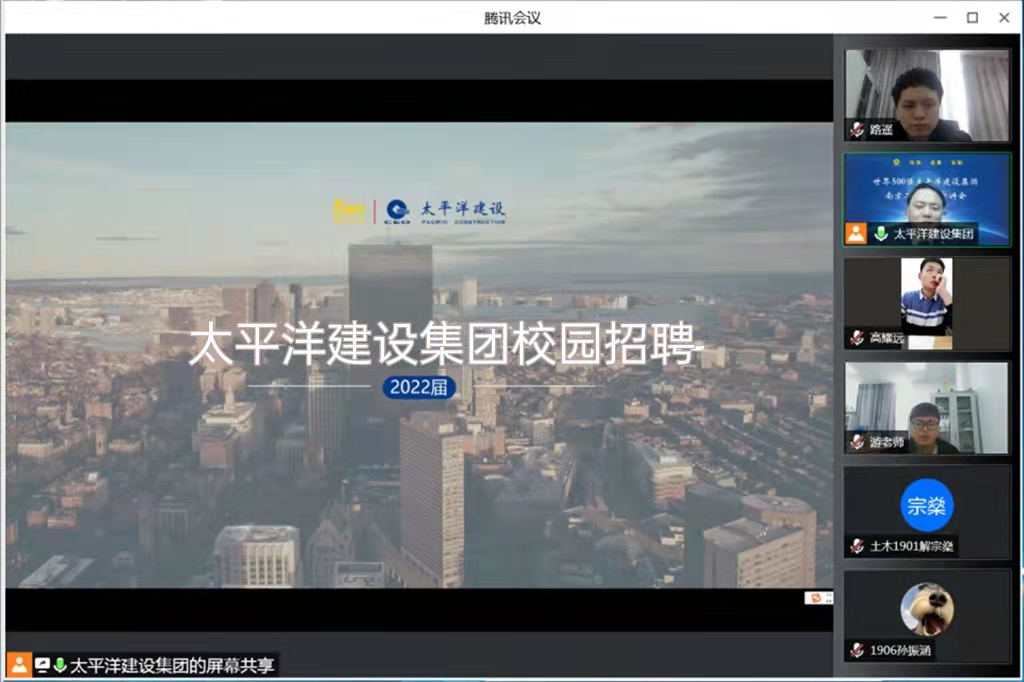Click green mic icon in bottom-left sharing label
Screen dimensions: 1024x682
60,665
